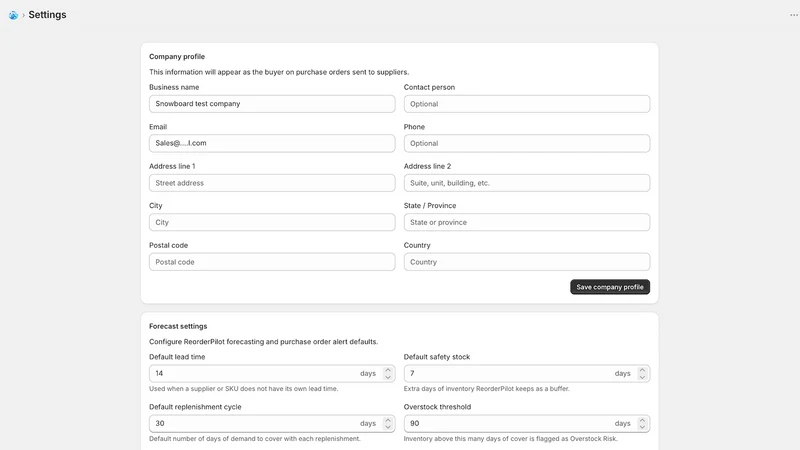
Task: Select the text 'Configure ReorderPilot forecasting and purchase order alert defaults.'
Action: [264, 342]
